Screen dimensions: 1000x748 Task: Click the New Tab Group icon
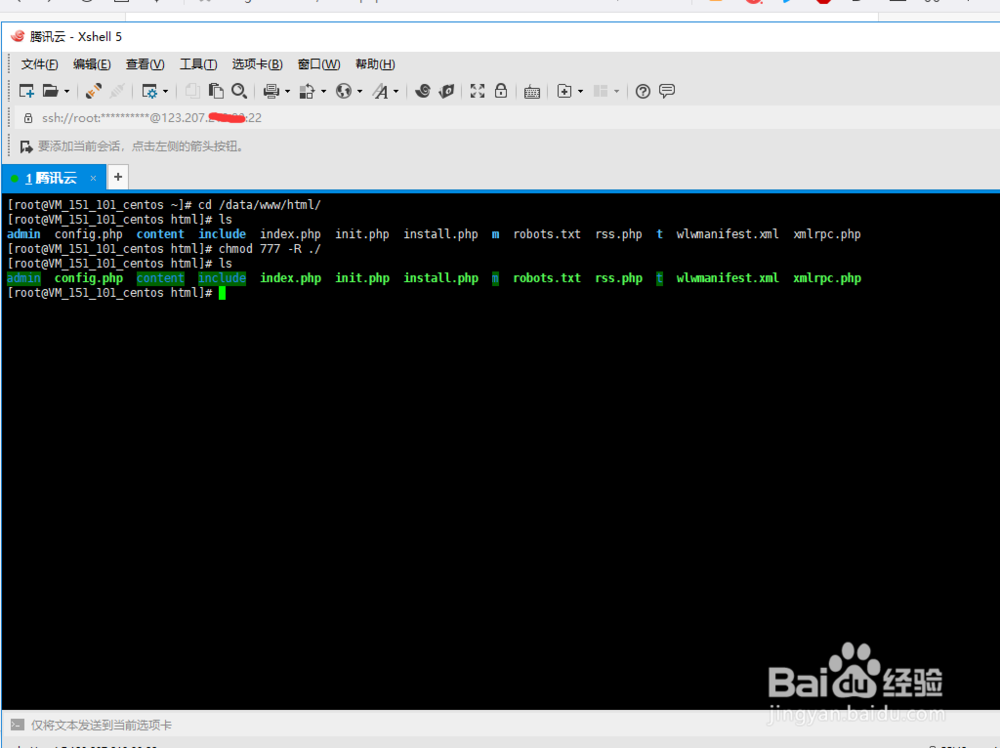coord(564,91)
